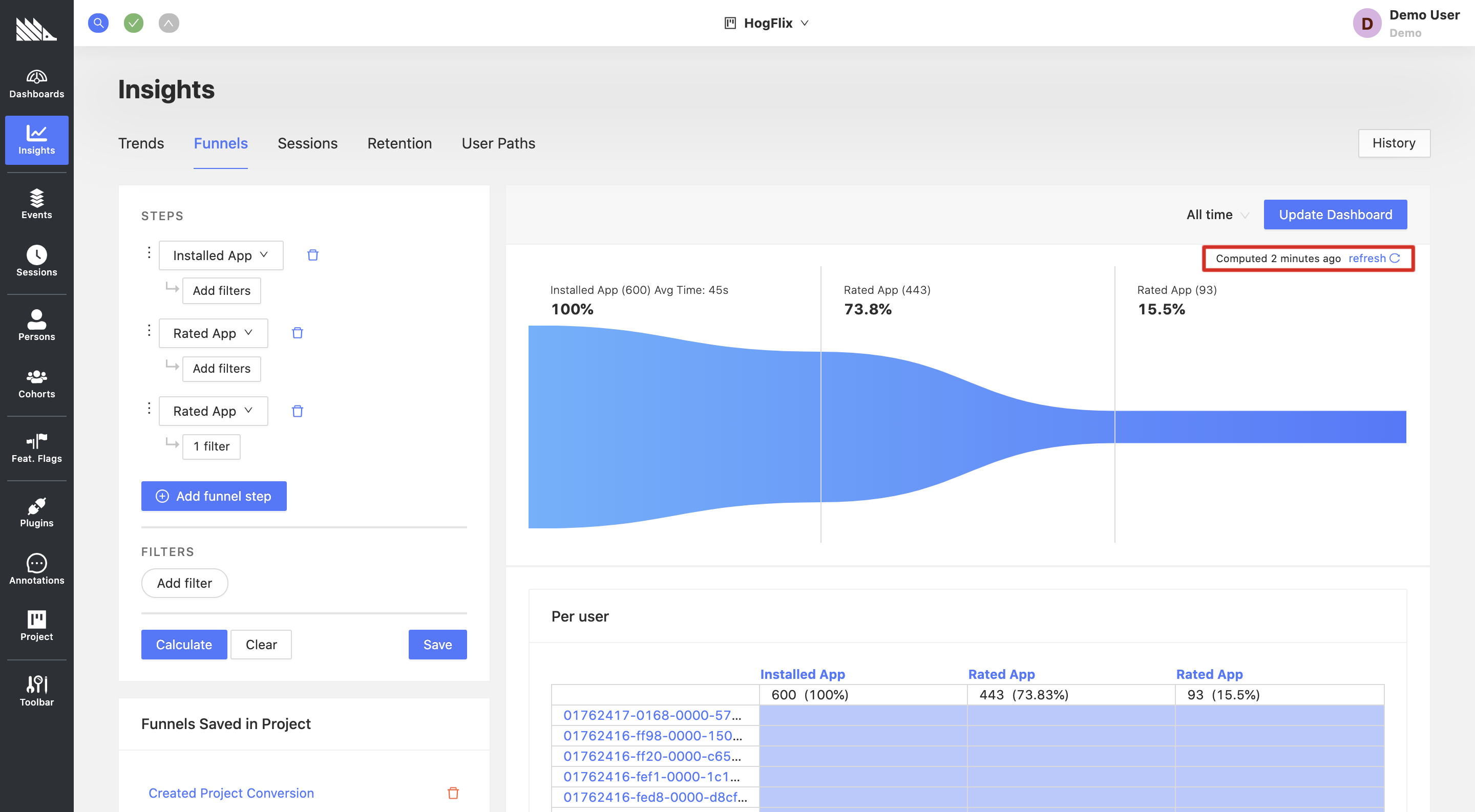Image resolution: width=1475 pixels, height=812 pixels.
Task: Open the search magnifier button
Action: tap(98, 23)
